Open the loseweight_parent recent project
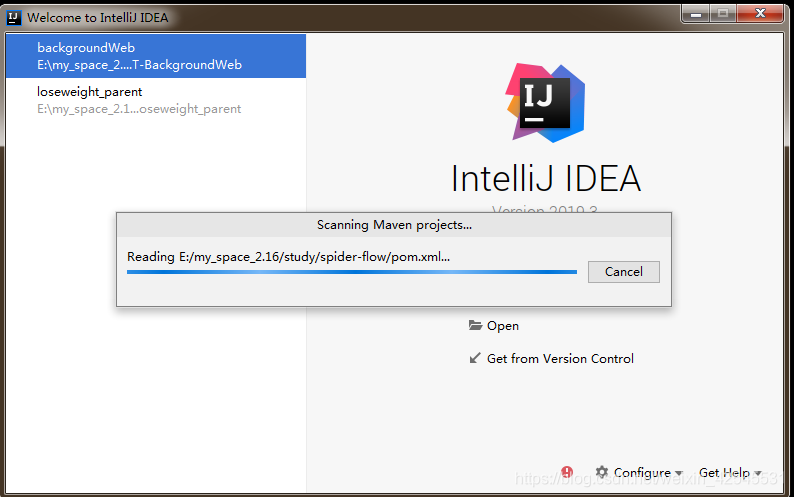This screenshot has height=497, width=794. (x=155, y=100)
